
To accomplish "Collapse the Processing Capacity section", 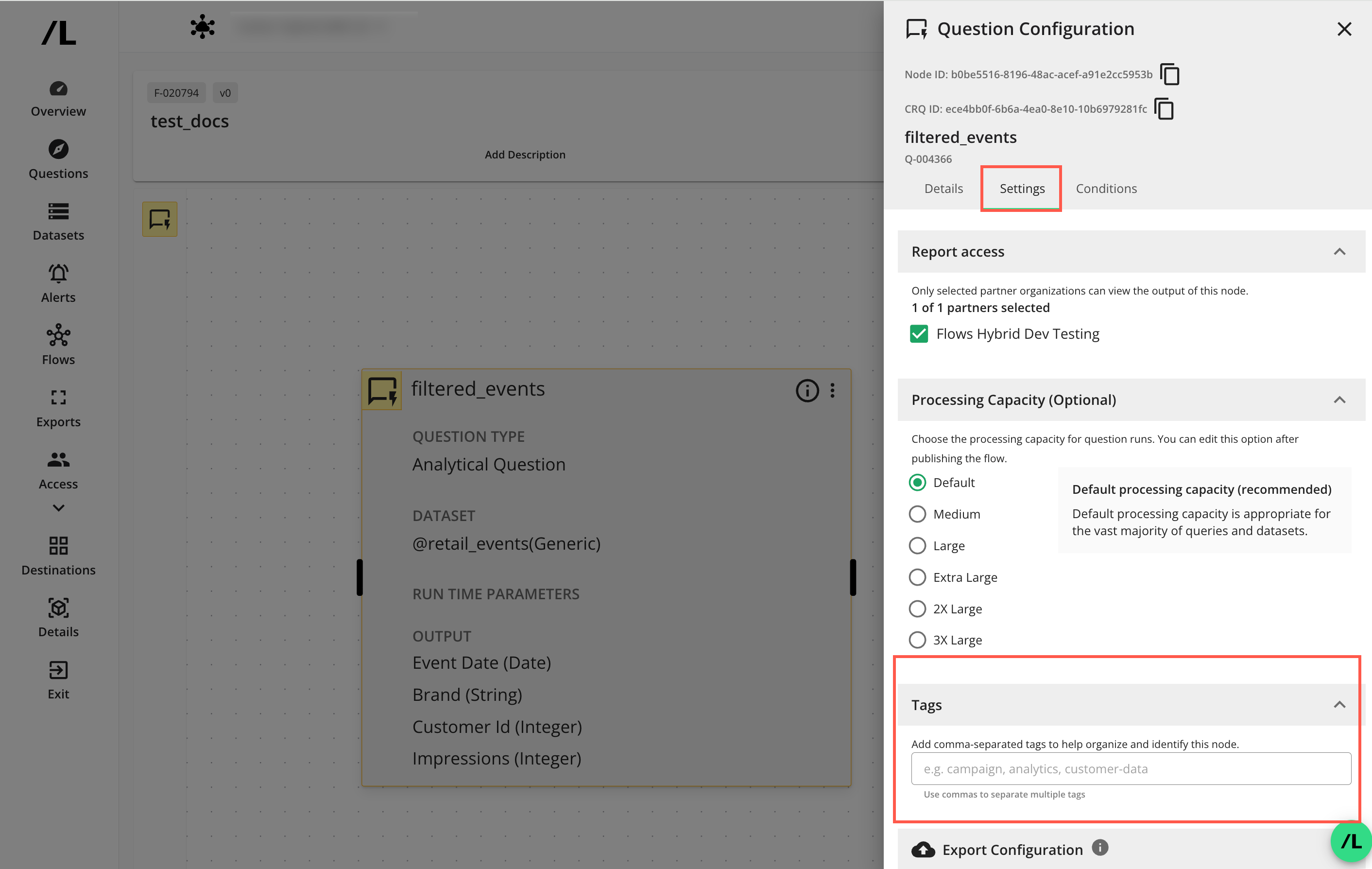I will (1339, 400).
